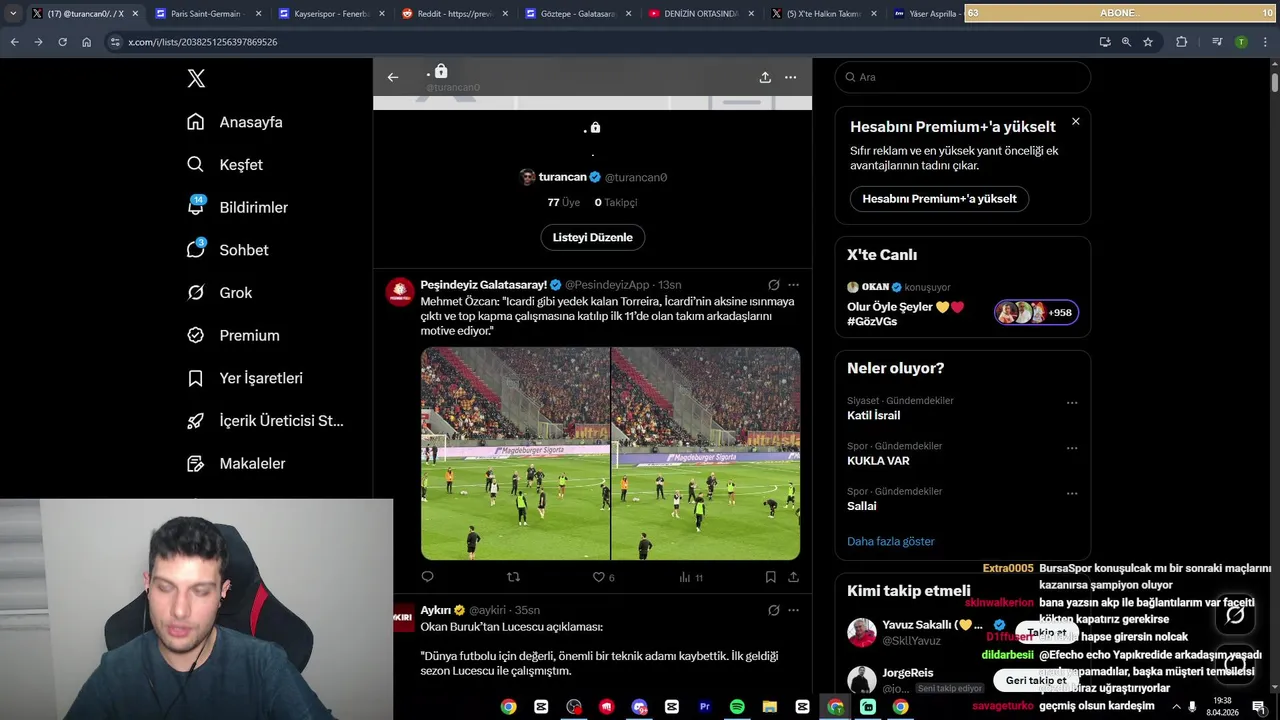
Task: Open Aykırı profile avatar
Action: [x=402, y=617]
